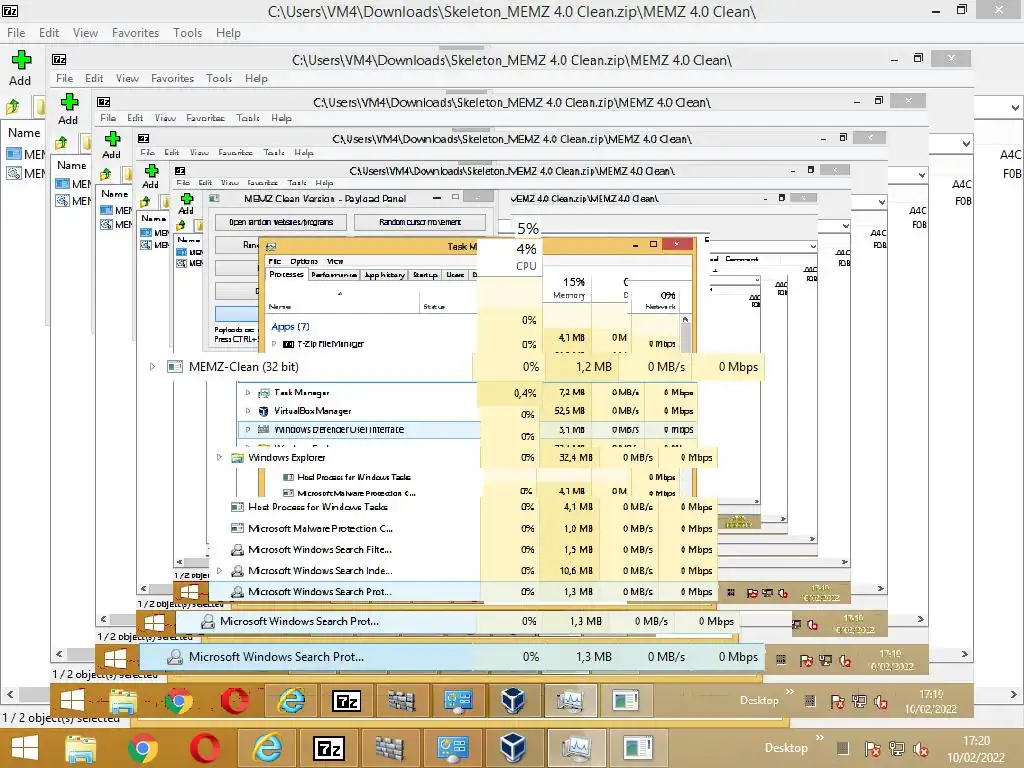Switch to Task Manager on real taskbar showing 17:20

575,748
